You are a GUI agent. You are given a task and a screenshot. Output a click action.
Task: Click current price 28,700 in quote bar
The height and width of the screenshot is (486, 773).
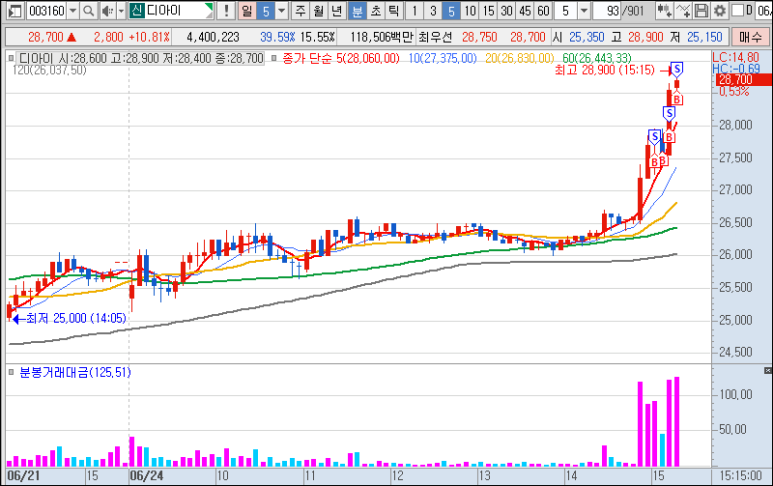[x=46, y=37]
